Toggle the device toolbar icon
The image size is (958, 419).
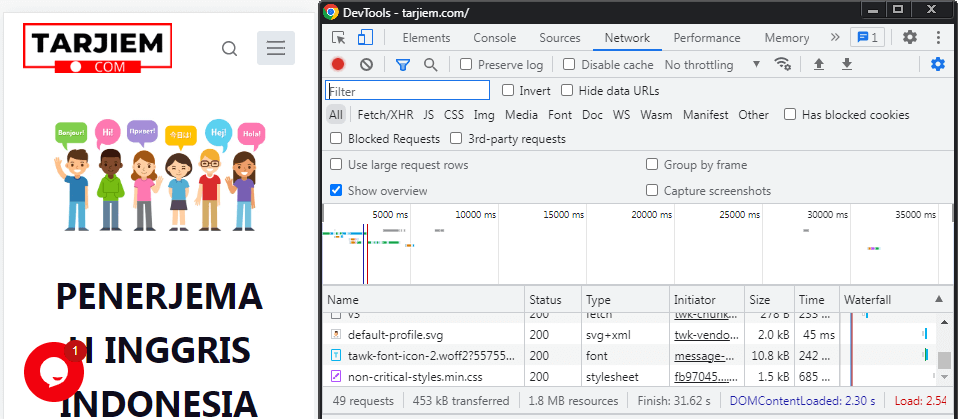coord(365,38)
